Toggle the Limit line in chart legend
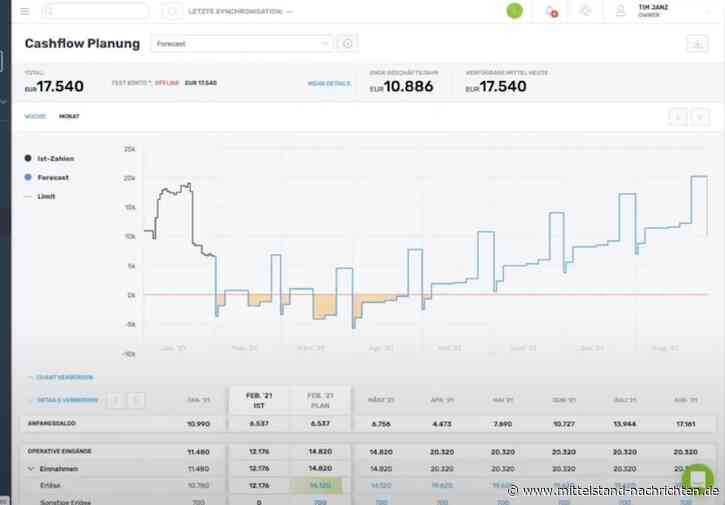This screenshot has width=725, height=505. click(x=42, y=197)
